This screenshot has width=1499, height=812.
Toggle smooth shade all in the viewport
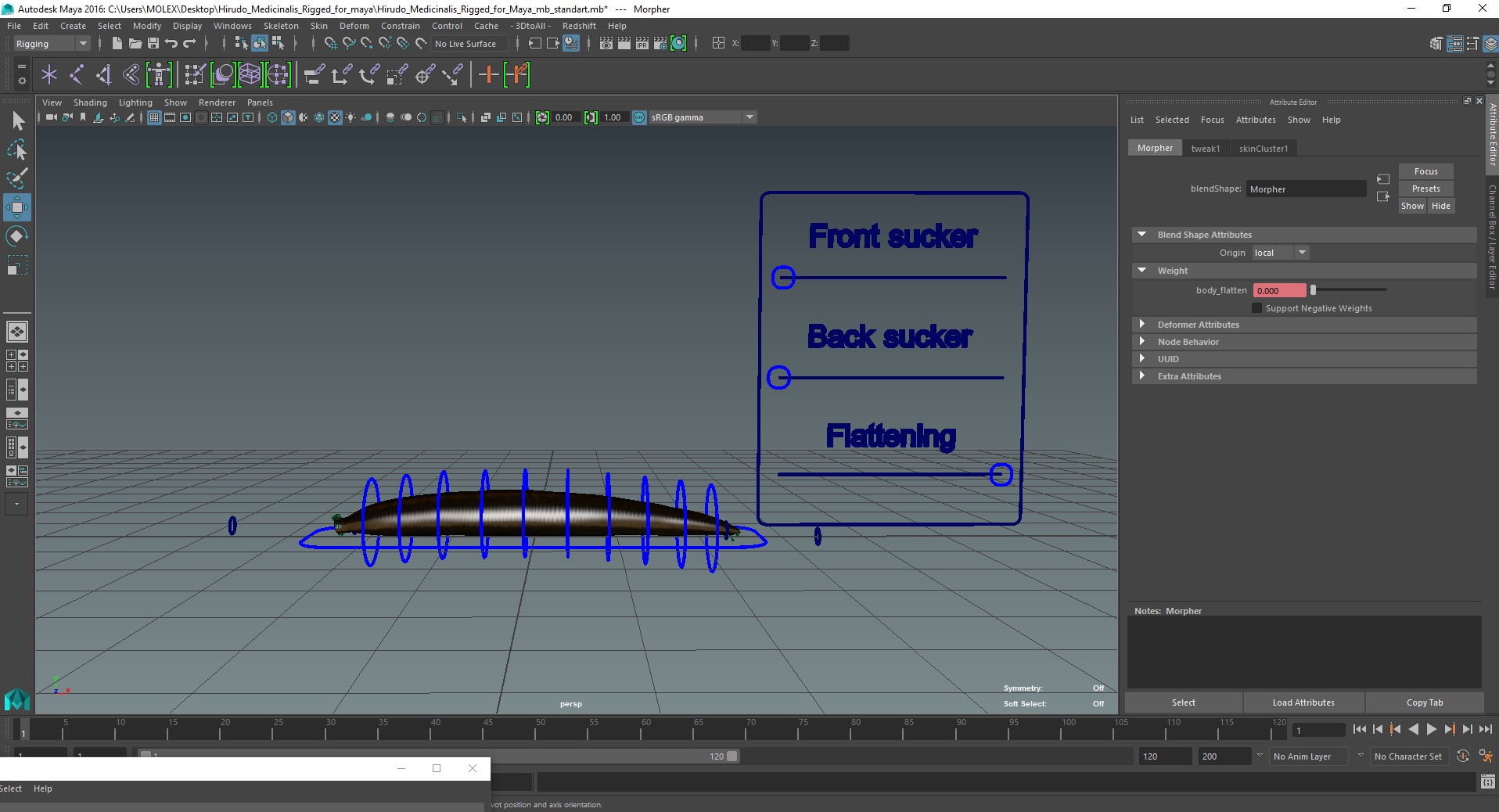pyautogui.click(x=288, y=117)
